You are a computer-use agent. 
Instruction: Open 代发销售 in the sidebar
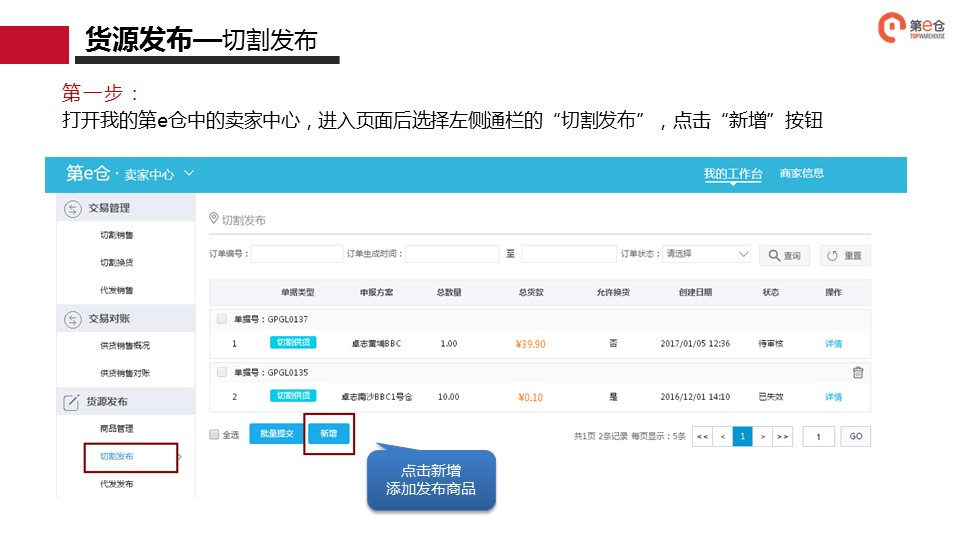116,290
